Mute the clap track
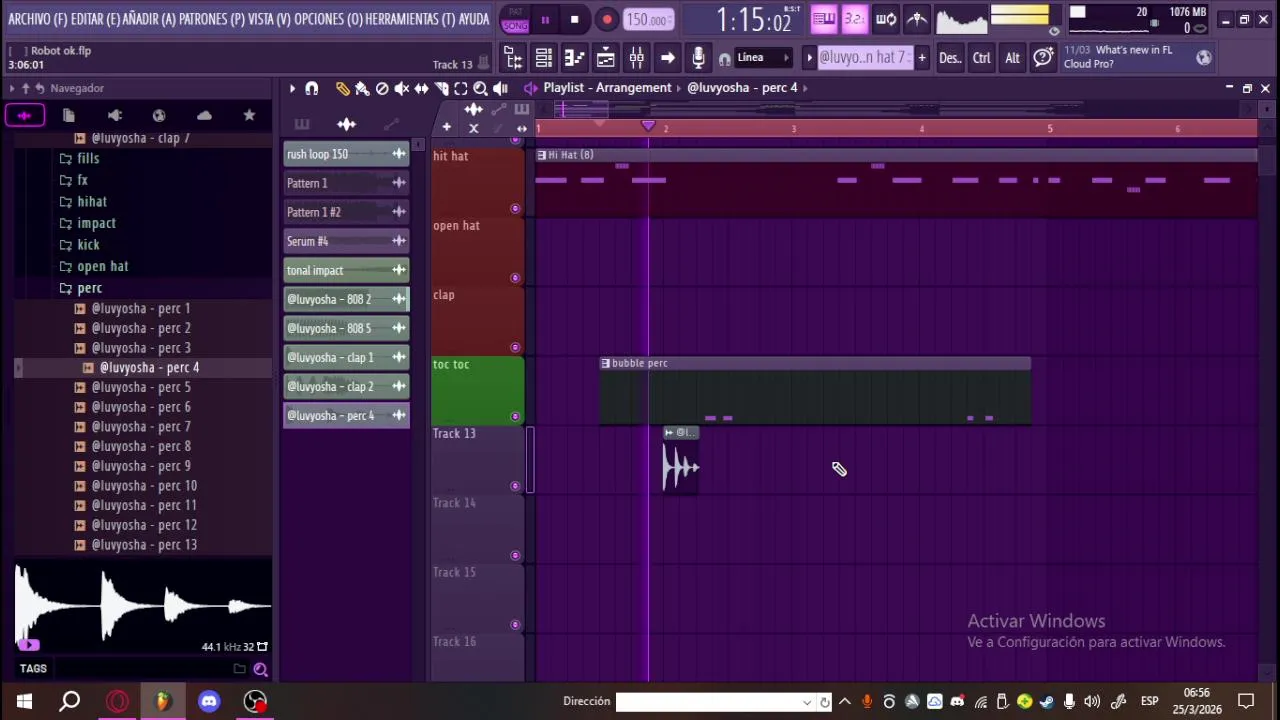The image size is (1280, 720). 516,347
